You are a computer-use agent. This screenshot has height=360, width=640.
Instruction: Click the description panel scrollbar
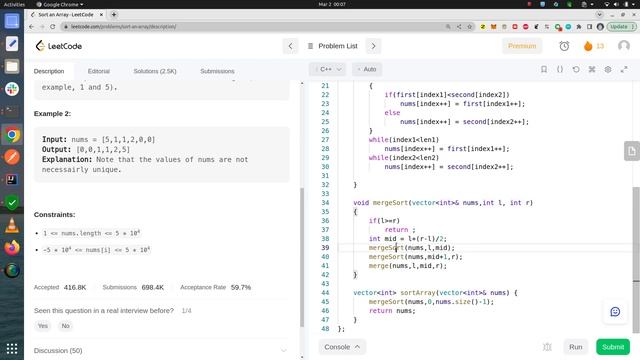pyautogui.click(x=302, y=257)
